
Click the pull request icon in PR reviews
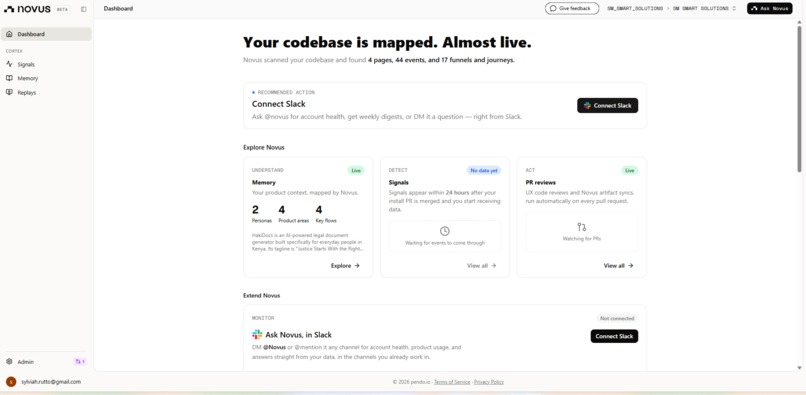tap(581, 227)
